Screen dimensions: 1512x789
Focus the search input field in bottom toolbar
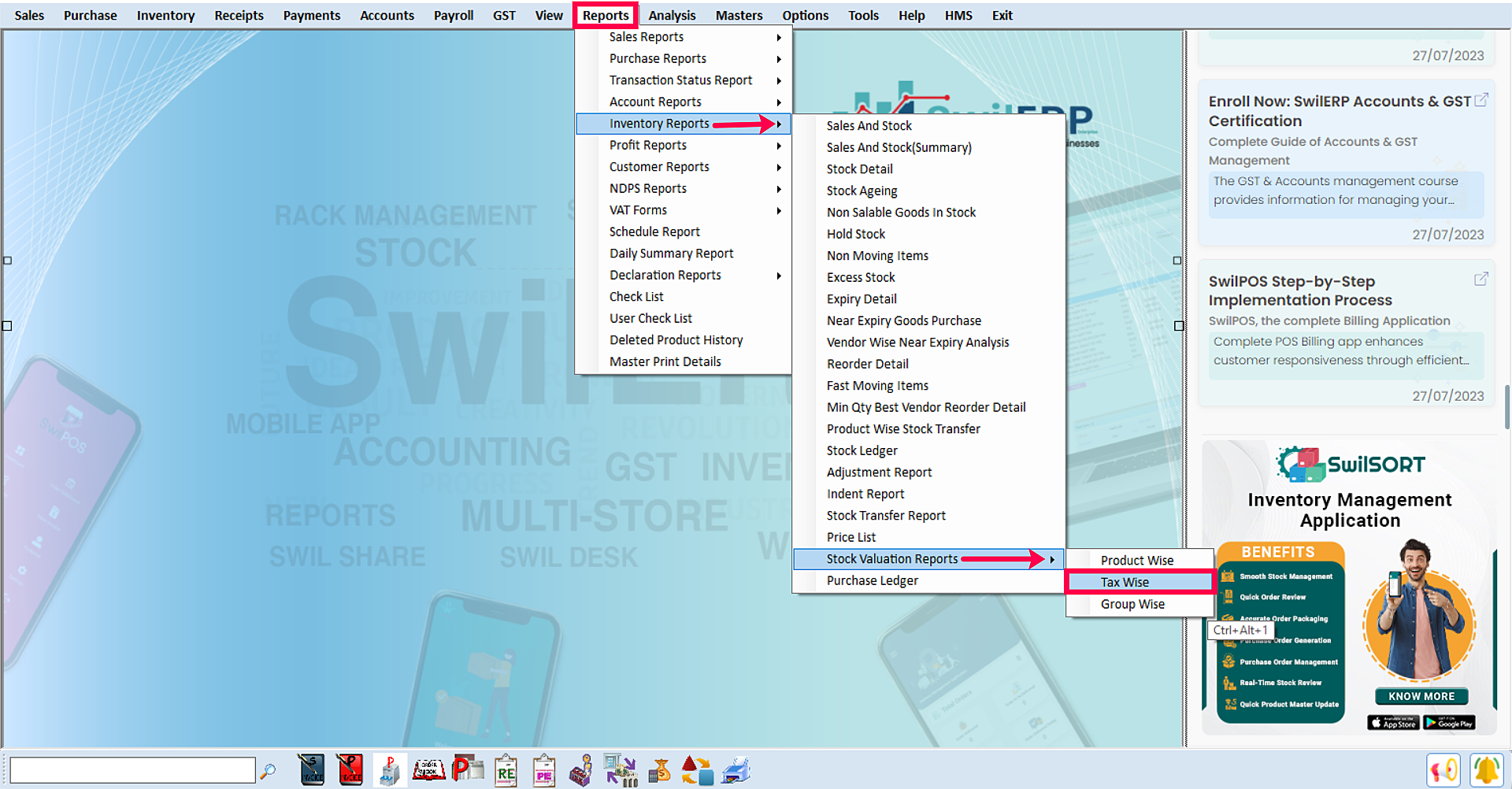point(132,770)
